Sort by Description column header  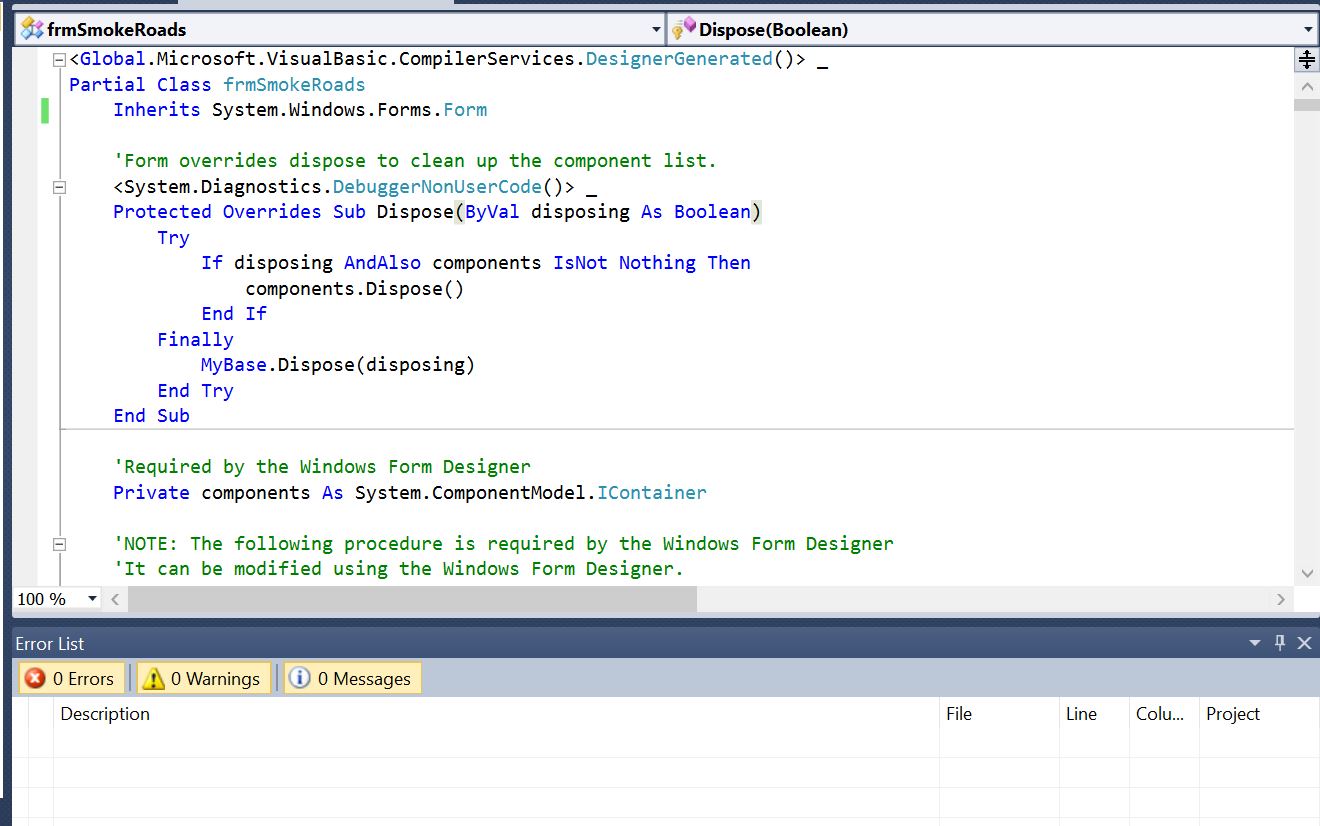(496, 714)
